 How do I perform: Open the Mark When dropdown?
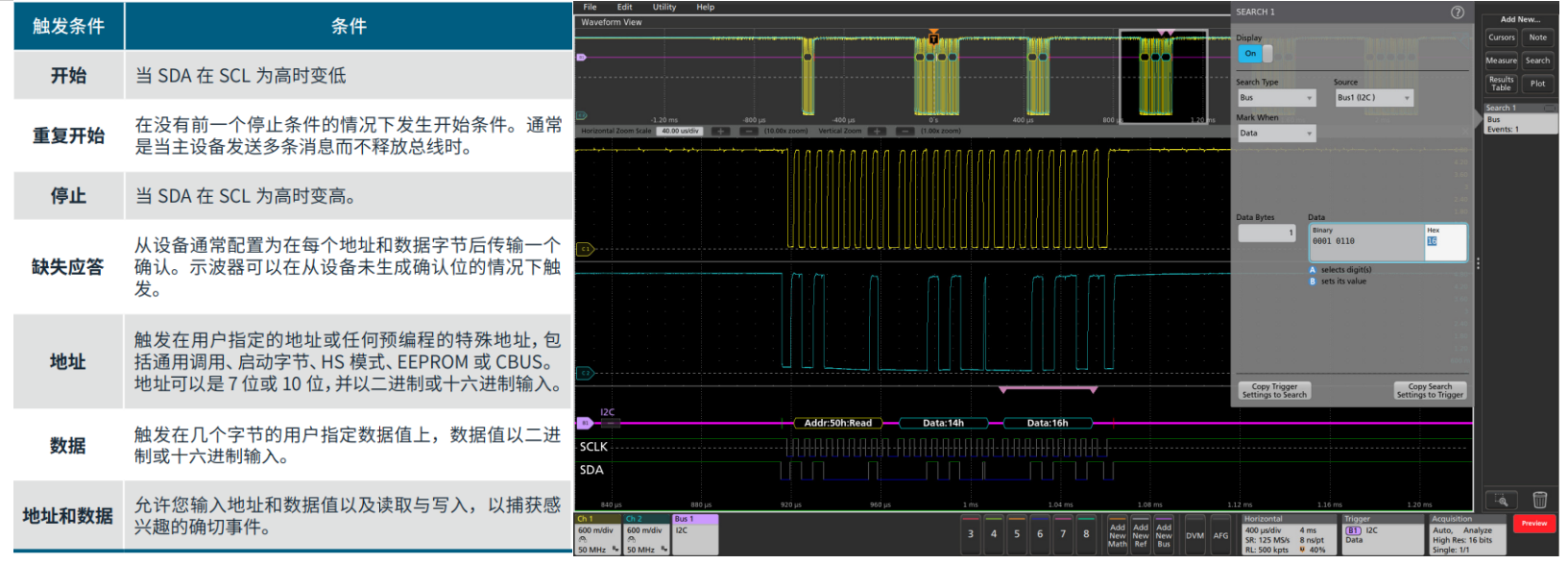[x=1275, y=134]
